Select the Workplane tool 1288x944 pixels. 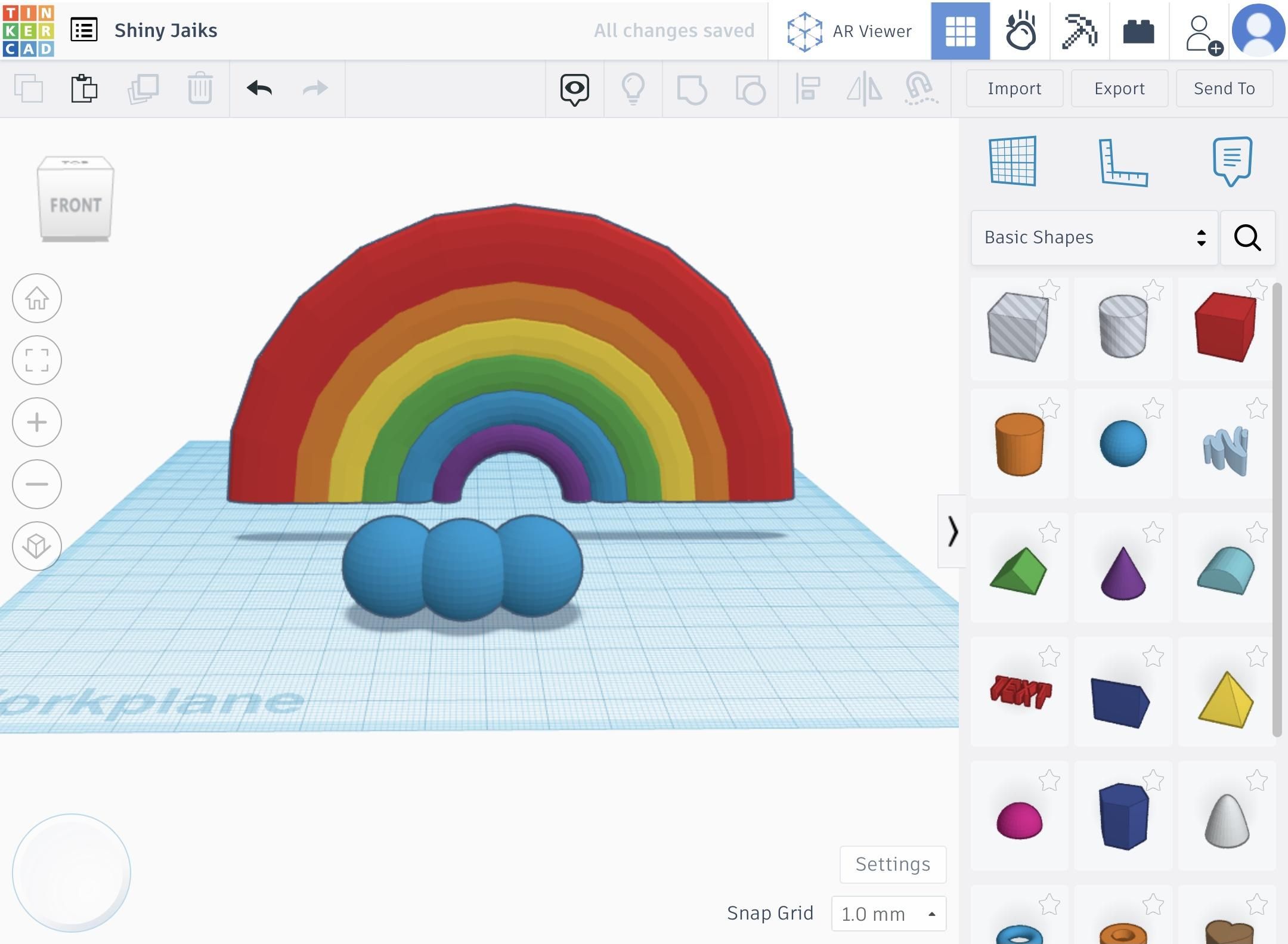click(1013, 161)
